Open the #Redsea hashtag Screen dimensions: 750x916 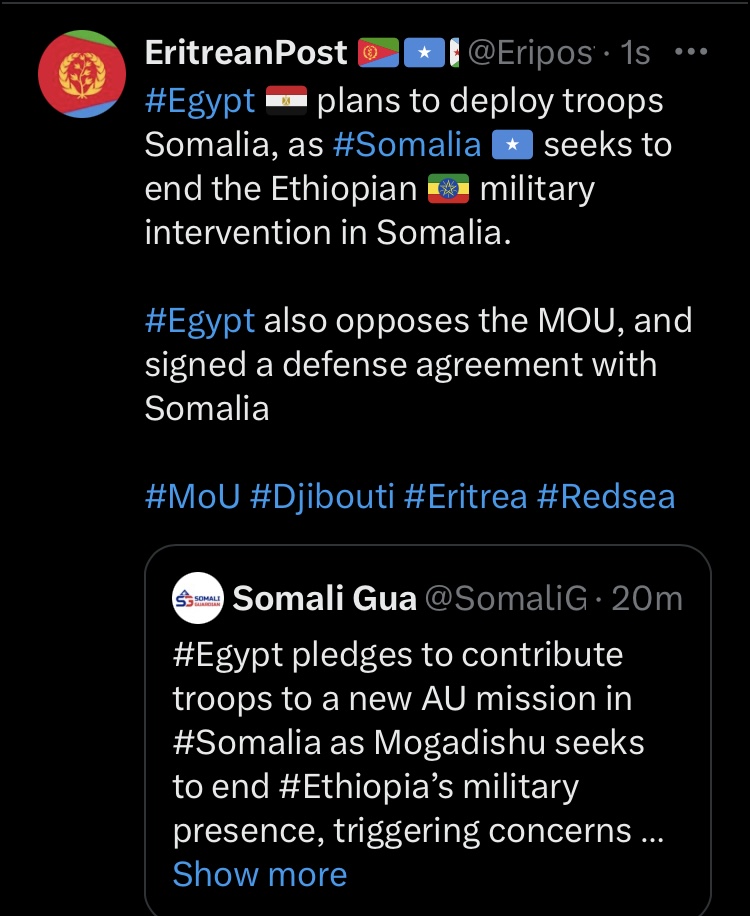tap(606, 497)
